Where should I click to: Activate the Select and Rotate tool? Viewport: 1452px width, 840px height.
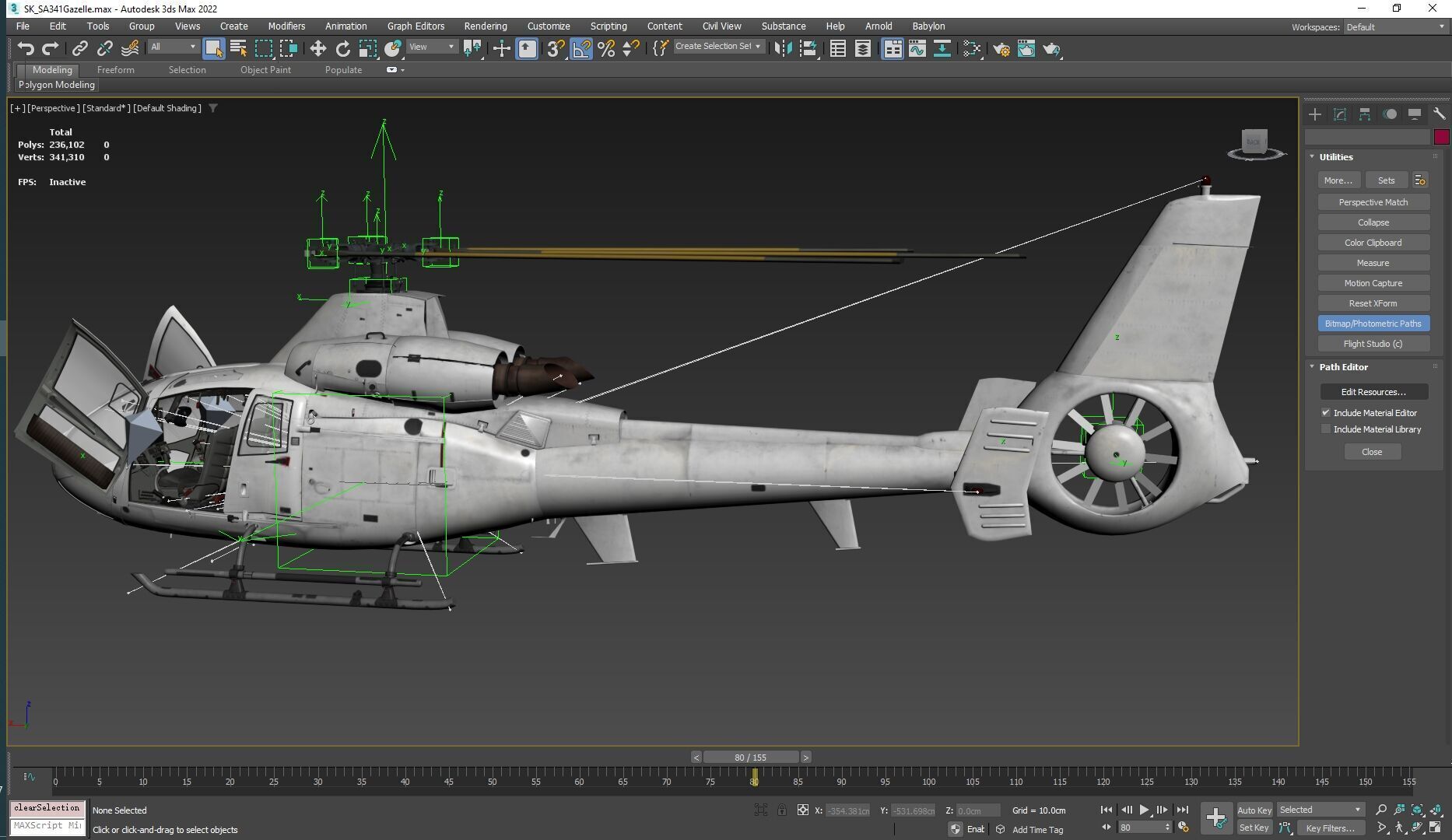(342, 49)
